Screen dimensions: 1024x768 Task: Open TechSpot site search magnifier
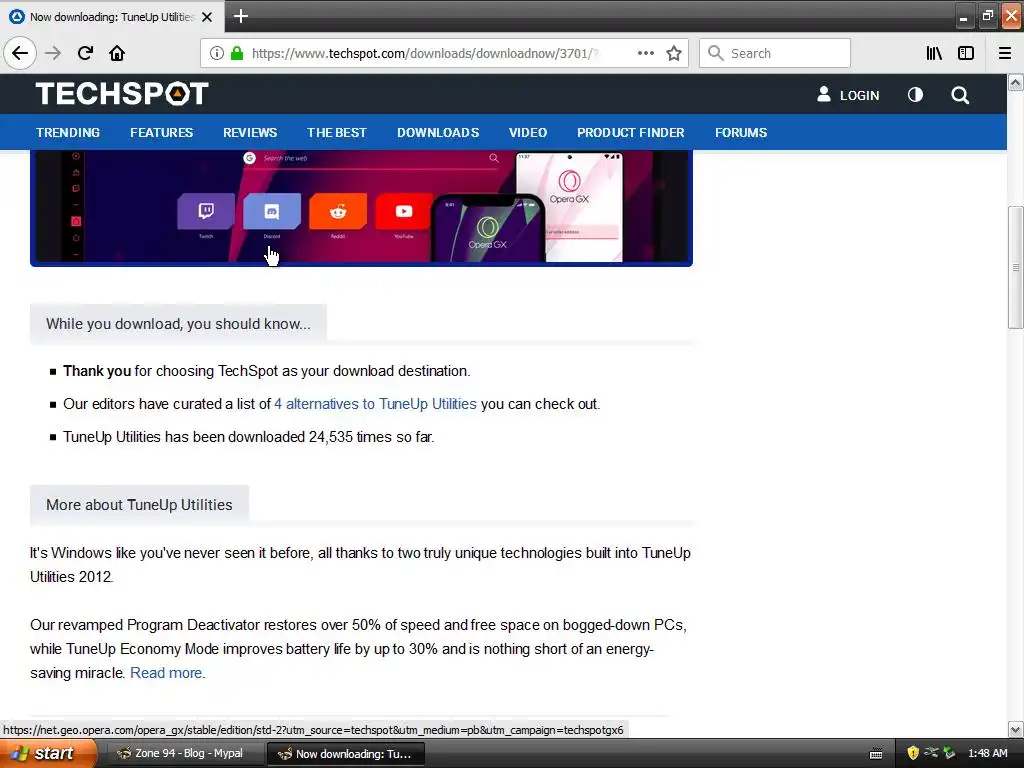[x=959, y=95]
